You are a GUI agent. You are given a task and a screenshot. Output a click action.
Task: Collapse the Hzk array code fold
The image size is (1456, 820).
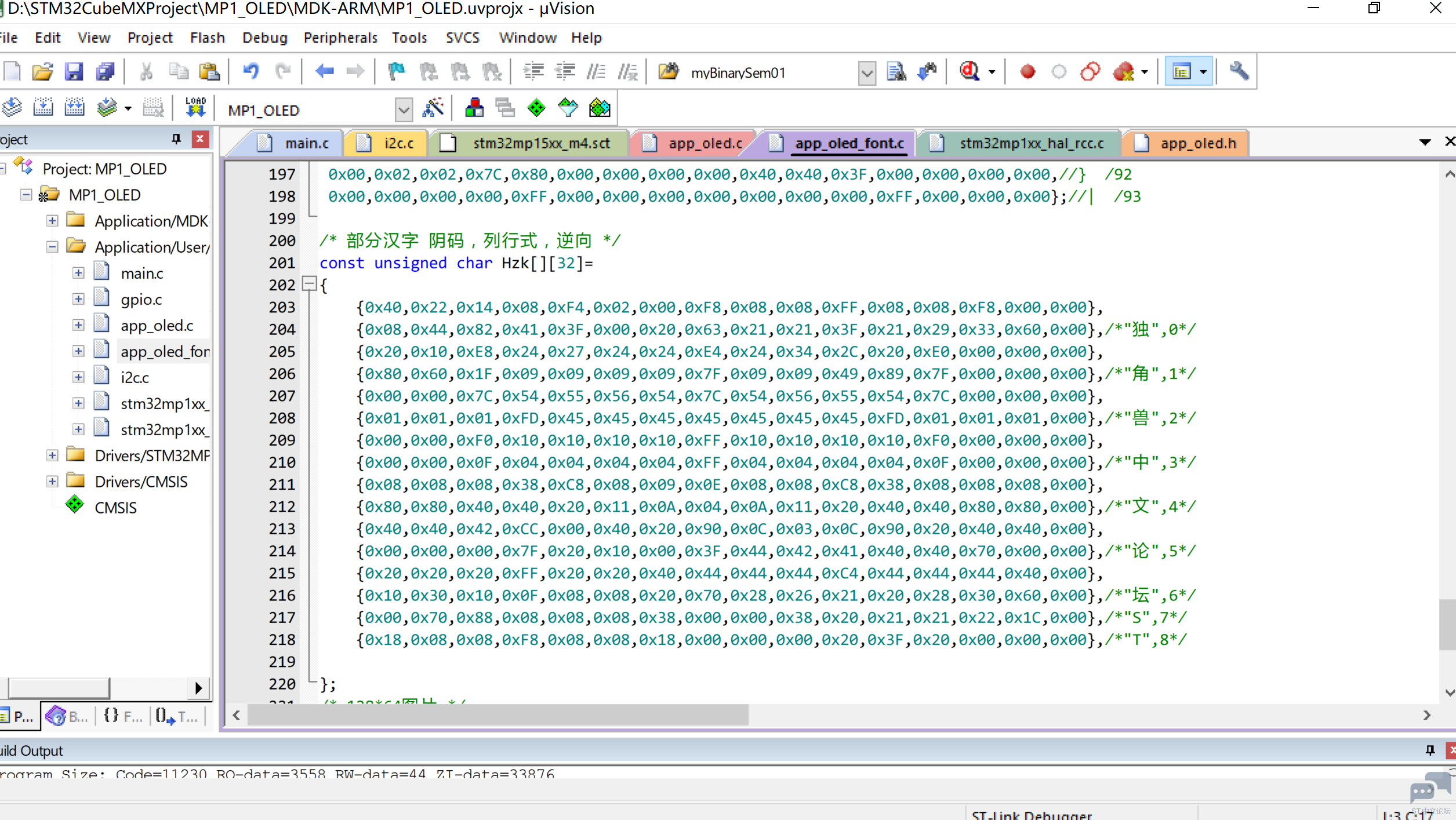click(x=310, y=284)
